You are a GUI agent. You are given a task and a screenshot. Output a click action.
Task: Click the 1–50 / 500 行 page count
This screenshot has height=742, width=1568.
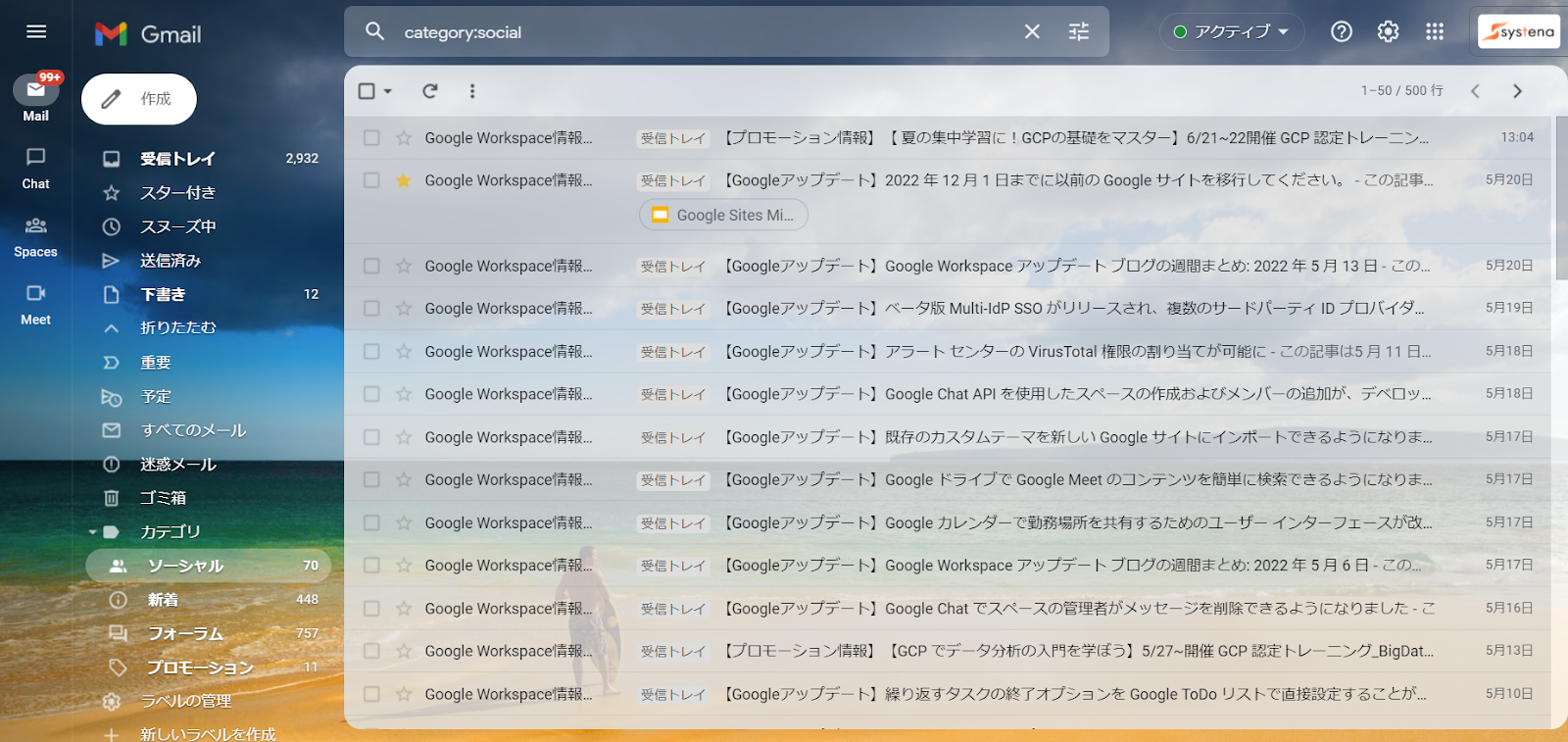click(x=1401, y=91)
